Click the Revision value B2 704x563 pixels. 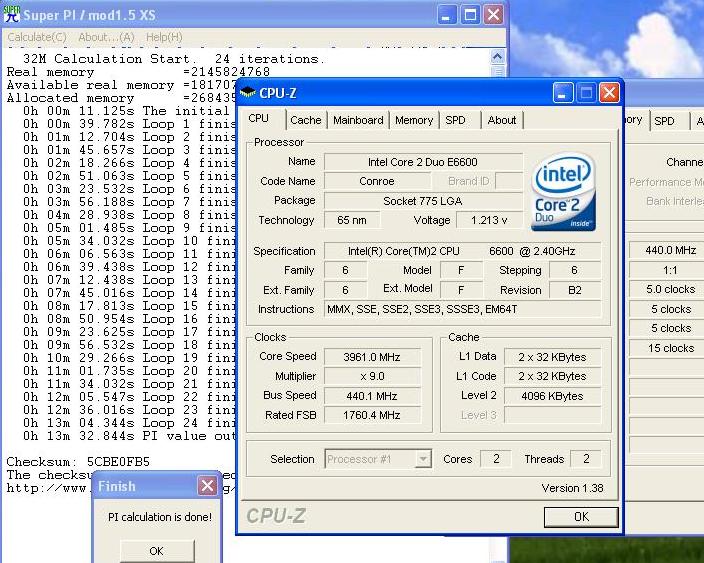click(x=575, y=290)
